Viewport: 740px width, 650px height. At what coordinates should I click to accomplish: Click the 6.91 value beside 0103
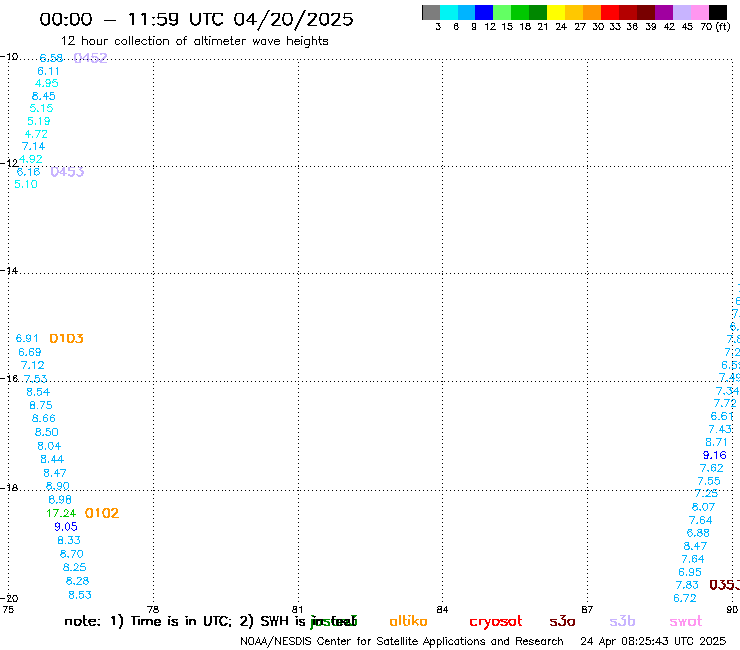(x=27, y=338)
